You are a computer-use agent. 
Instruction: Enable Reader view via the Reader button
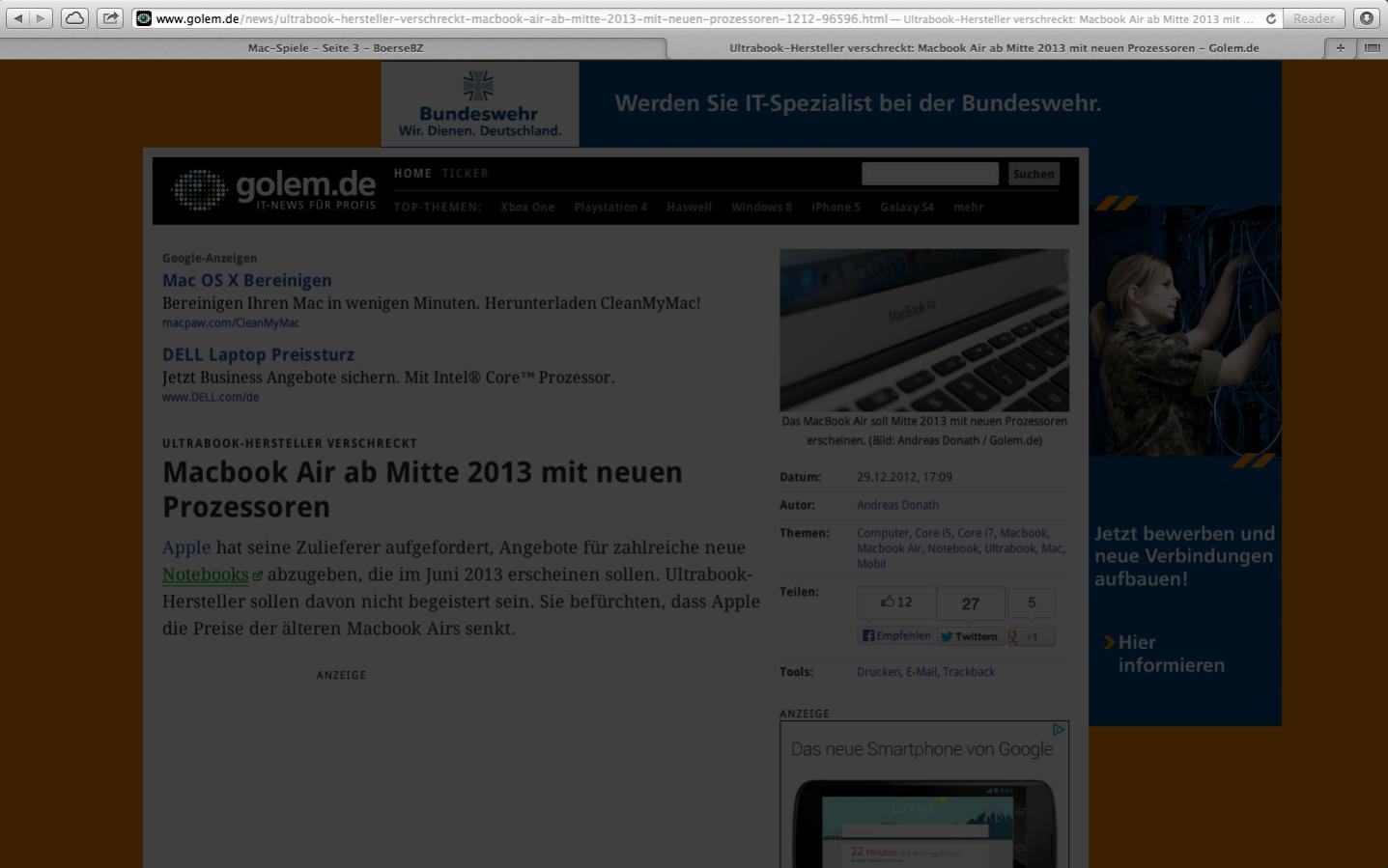[1314, 18]
